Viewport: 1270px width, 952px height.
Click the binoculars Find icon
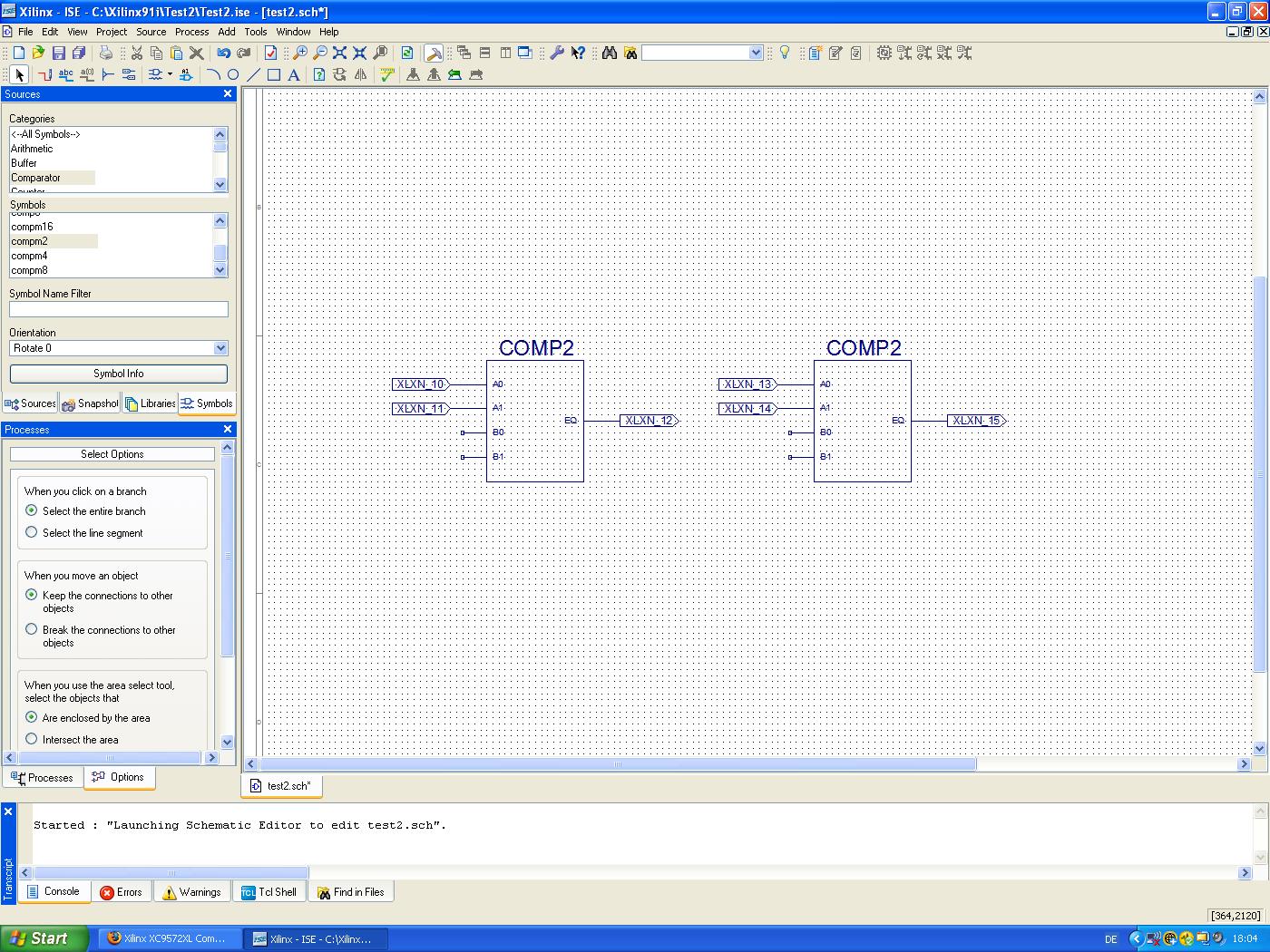pos(610,53)
